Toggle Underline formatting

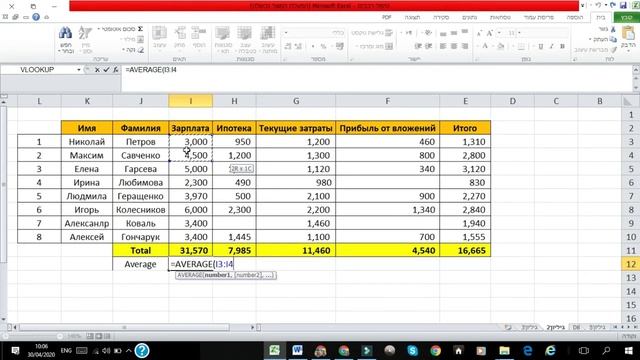pos(541,47)
